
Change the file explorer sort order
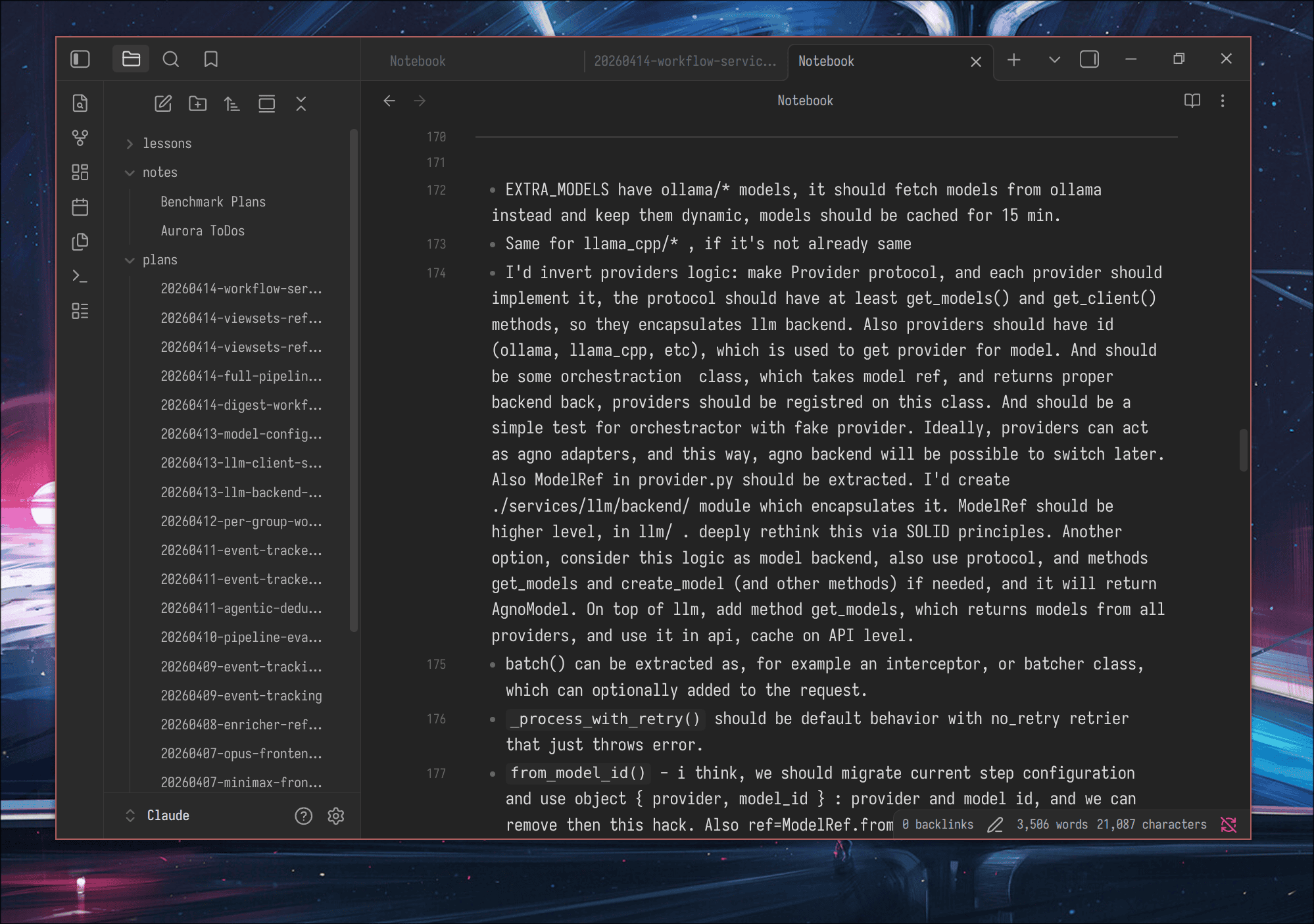tap(231, 104)
